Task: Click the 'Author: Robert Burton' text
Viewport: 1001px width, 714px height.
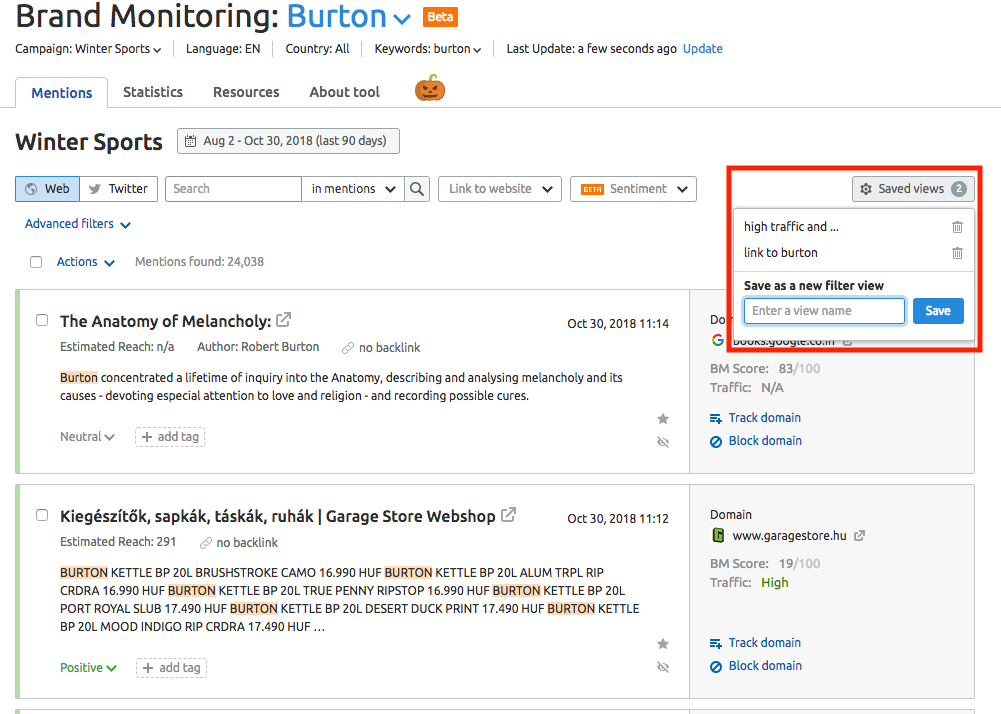Action: click(258, 347)
